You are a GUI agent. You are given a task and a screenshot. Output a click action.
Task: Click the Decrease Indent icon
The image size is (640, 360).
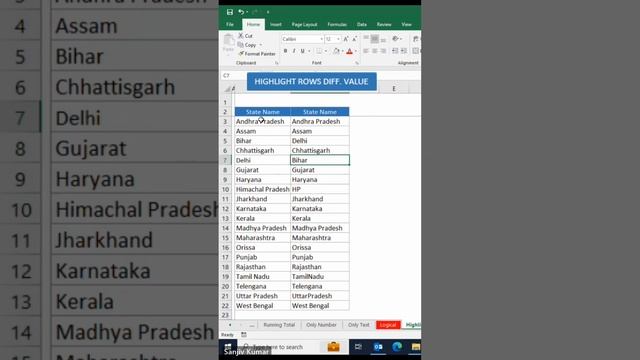pyautogui.click(x=395, y=51)
